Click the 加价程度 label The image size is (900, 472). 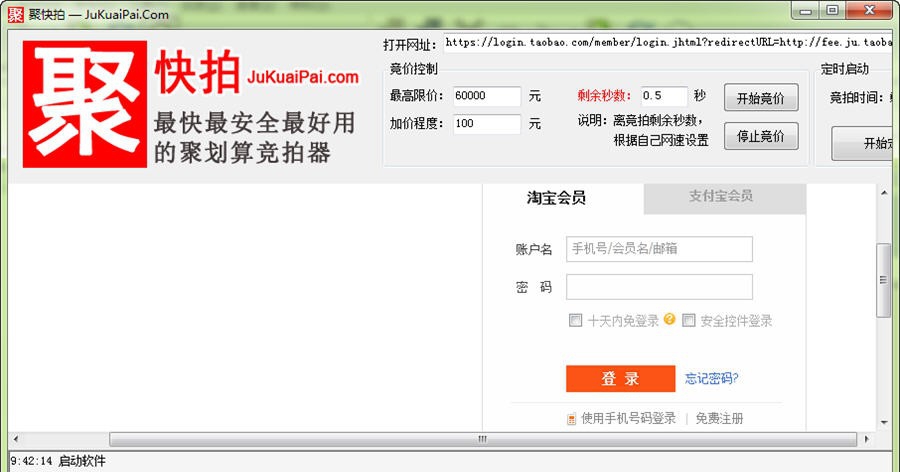(x=417, y=123)
